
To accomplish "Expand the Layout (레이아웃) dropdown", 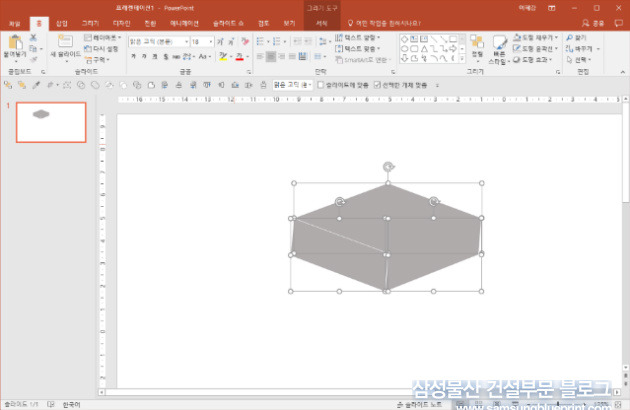I will coord(102,37).
